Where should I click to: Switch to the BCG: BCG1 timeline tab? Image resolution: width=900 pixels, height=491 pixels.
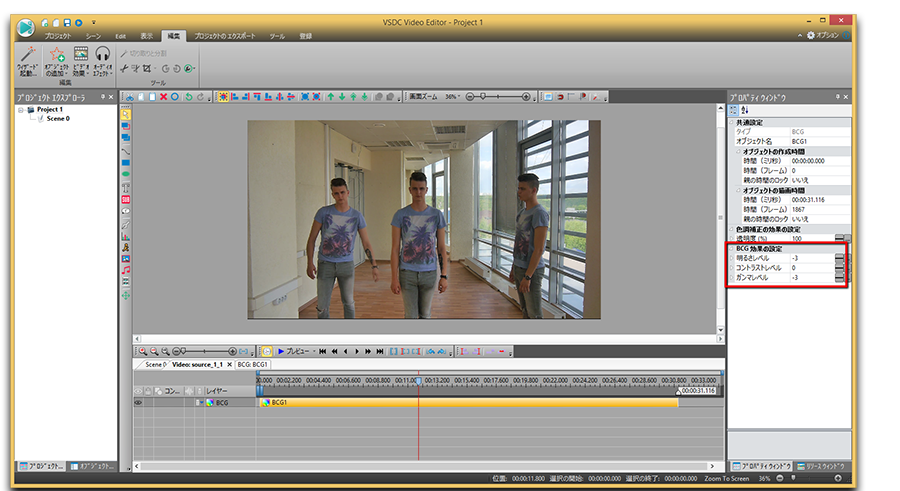[x=252, y=365]
